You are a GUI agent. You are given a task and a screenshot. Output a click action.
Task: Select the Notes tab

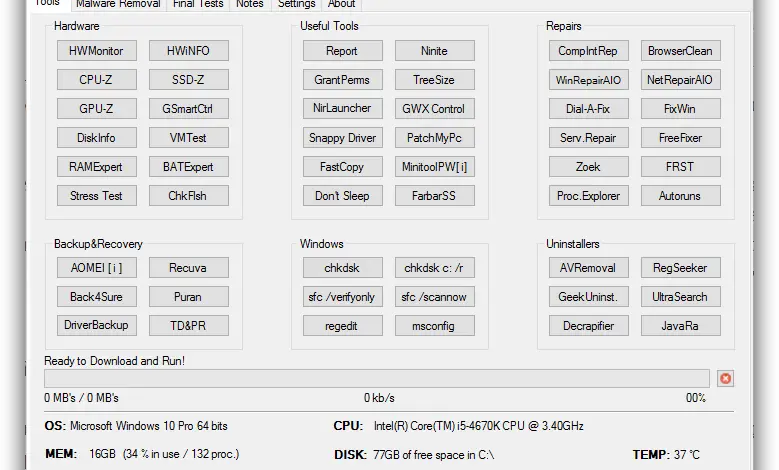coord(249,4)
